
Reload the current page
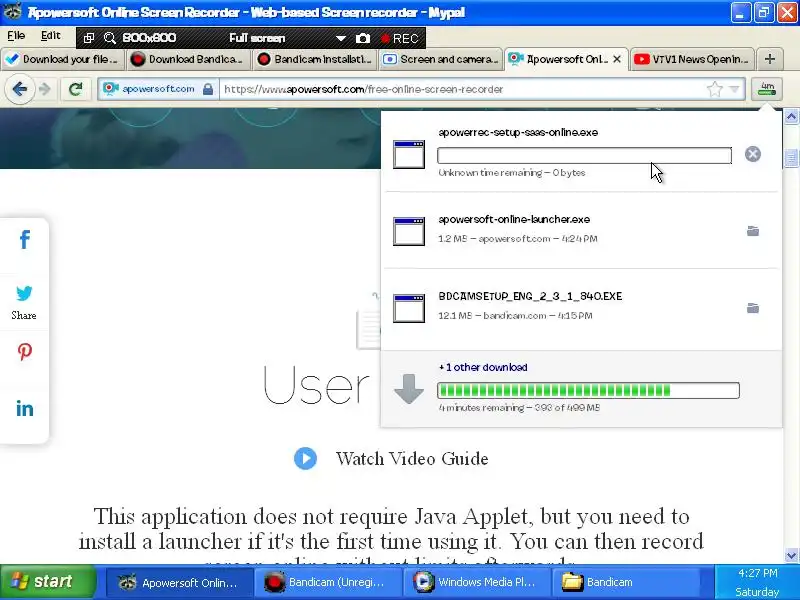coord(75,89)
